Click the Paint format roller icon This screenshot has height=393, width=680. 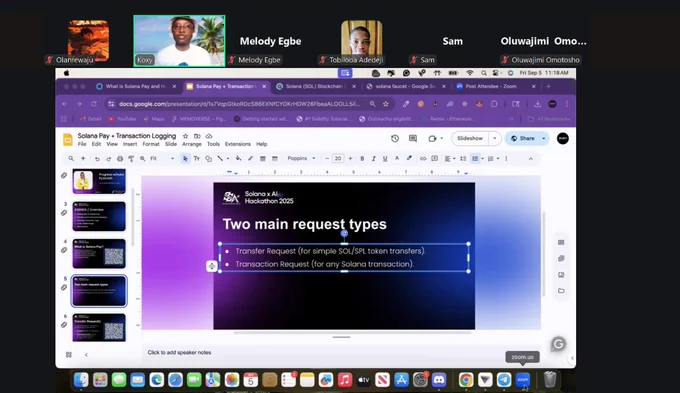131,159
